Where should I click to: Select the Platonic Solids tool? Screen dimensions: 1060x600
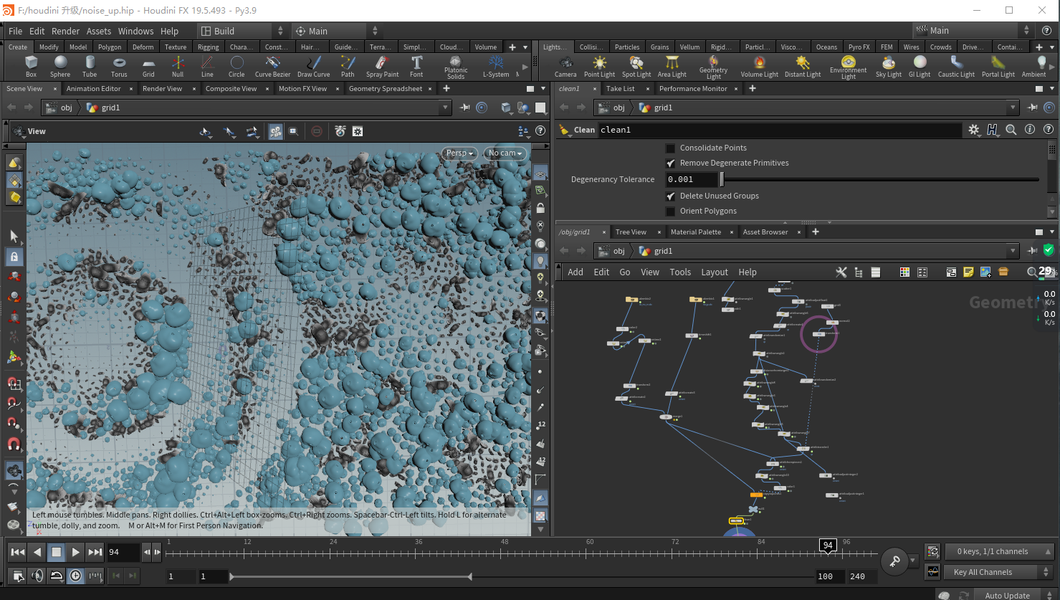pyautogui.click(x=456, y=68)
